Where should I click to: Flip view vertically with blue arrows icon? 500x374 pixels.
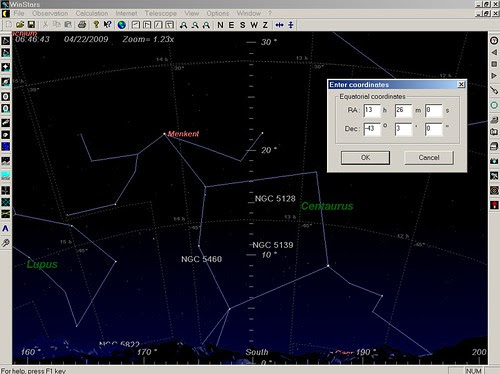tap(291, 25)
